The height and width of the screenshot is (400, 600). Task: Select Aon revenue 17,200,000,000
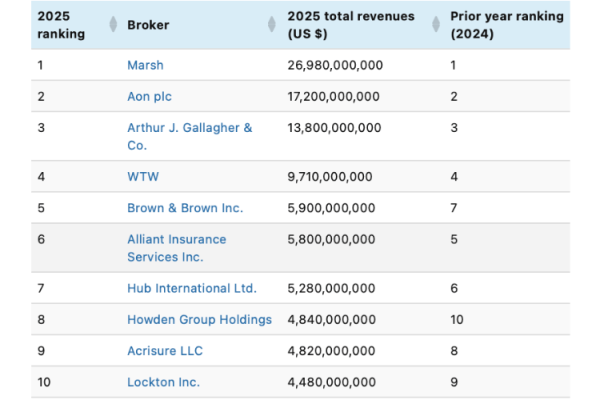point(334,96)
